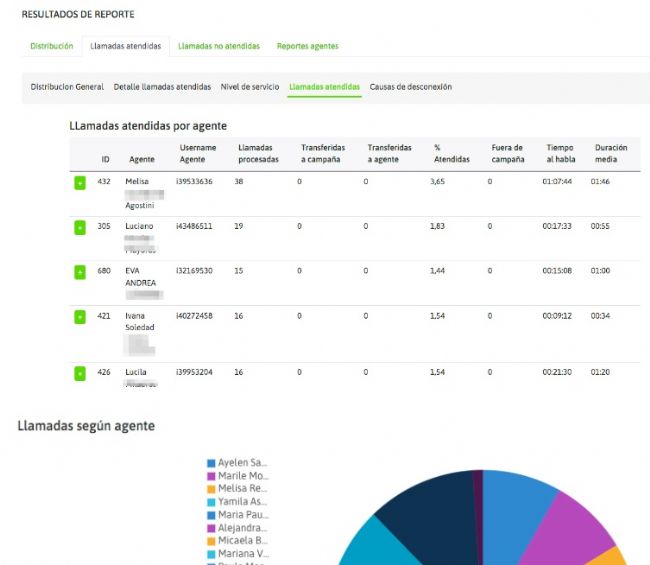Viewport: 650px width, 565px height.
Task: Toggle Alejandra... legend swatch
Action: click(x=211, y=528)
